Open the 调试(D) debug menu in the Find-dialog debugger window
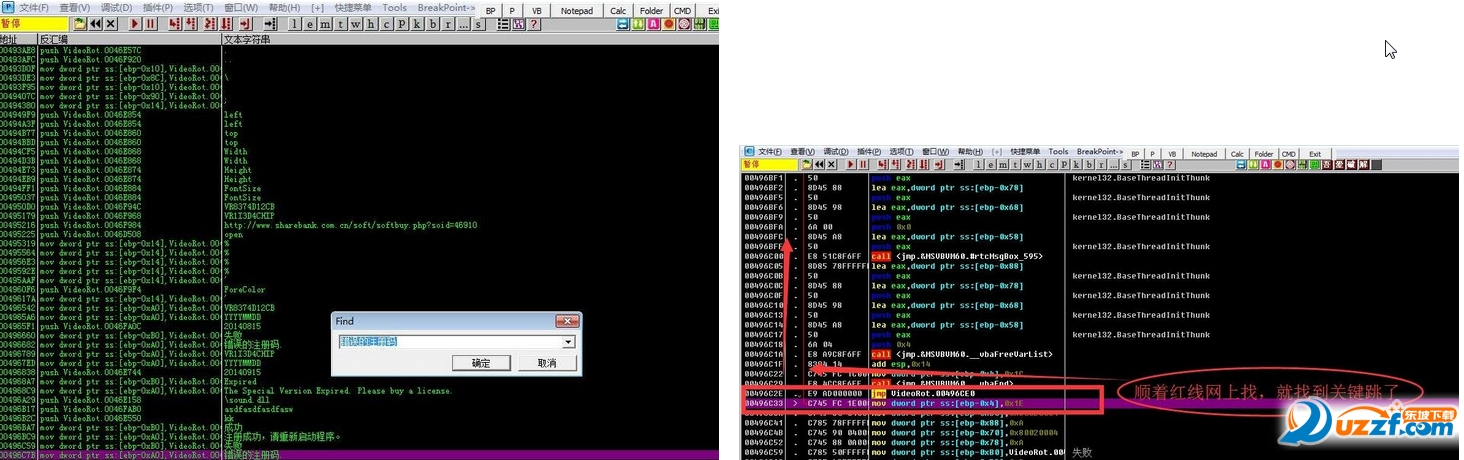 pyautogui.click(x=116, y=8)
